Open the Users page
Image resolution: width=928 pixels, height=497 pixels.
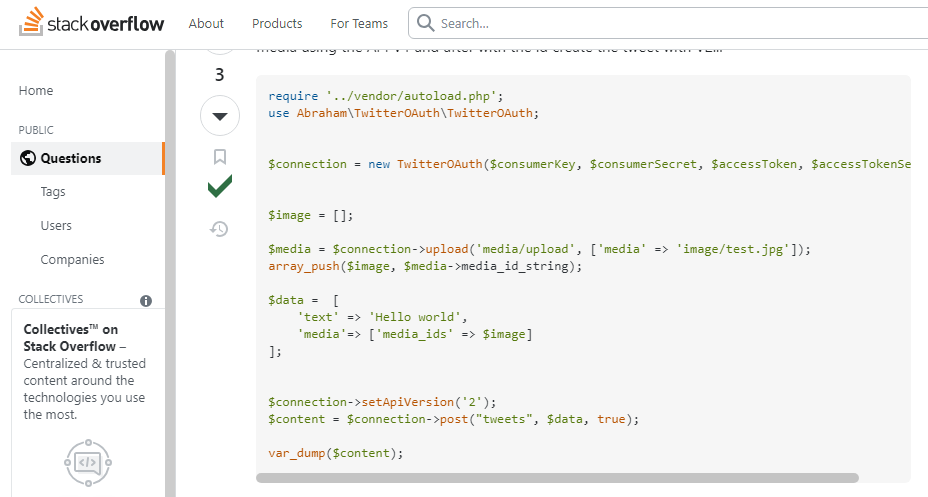(x=56, y=226)
